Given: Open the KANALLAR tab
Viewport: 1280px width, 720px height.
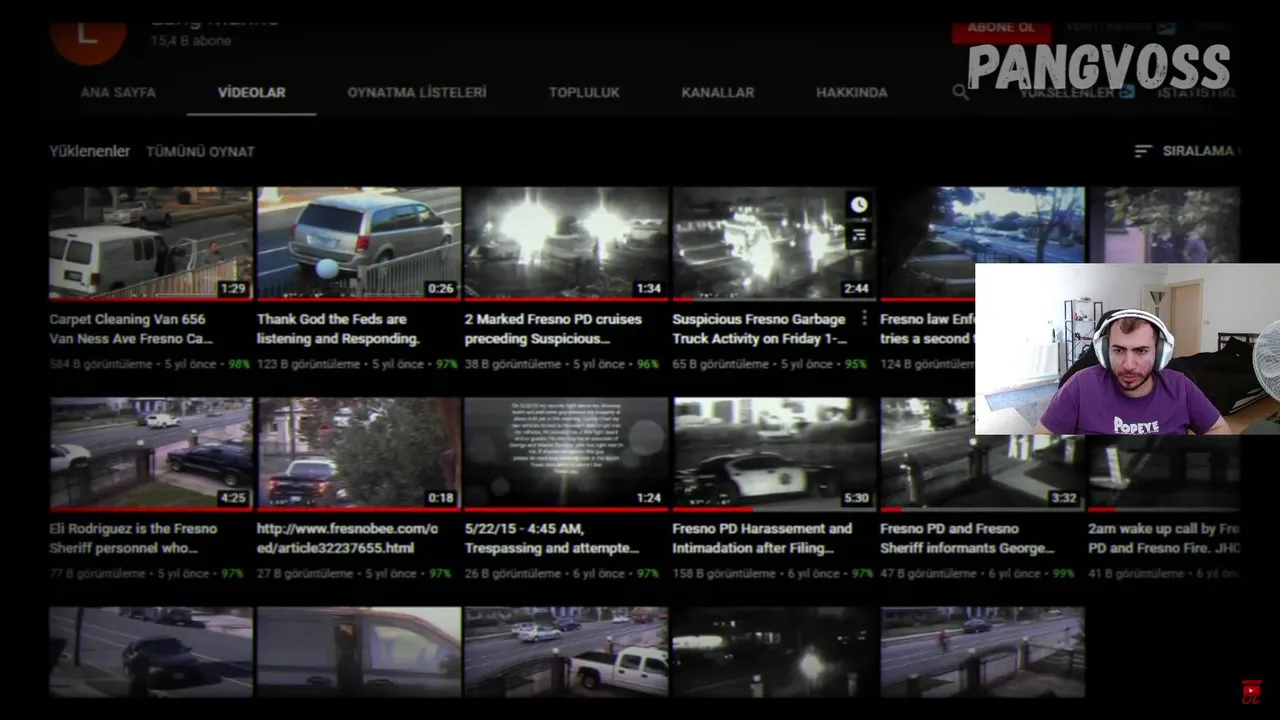Looking at the screenshot, I should (x=718, y=92).
